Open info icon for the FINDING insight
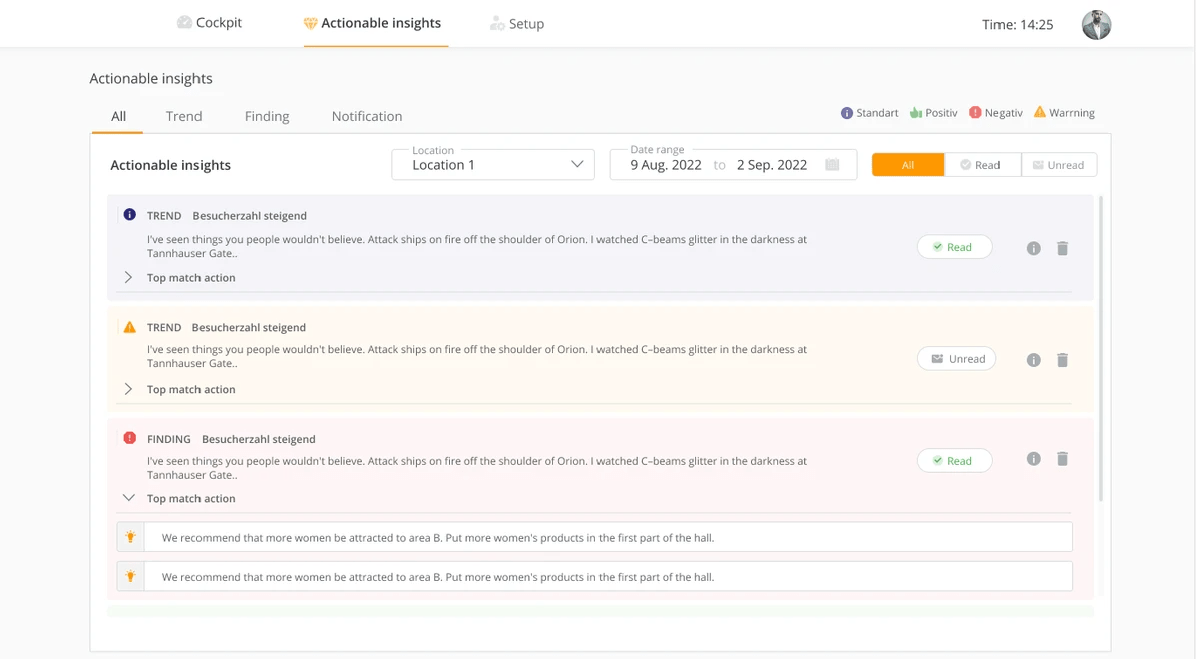 tap(1033, 459)
